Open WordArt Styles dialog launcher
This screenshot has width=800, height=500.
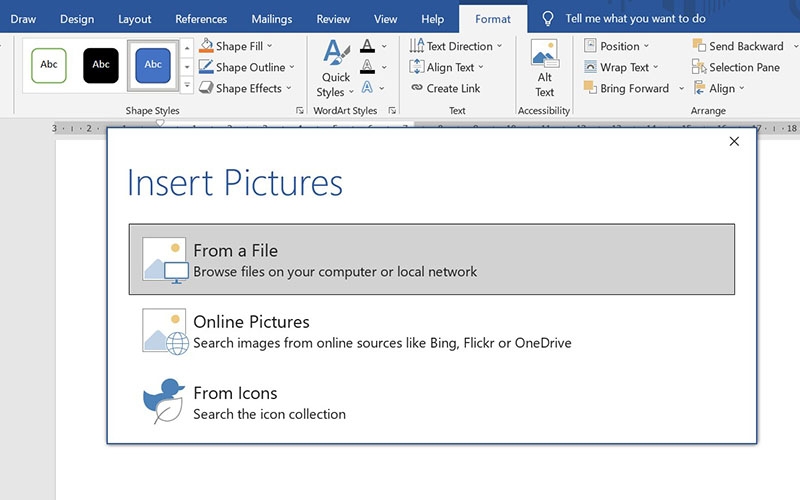[x=392, y=110]
